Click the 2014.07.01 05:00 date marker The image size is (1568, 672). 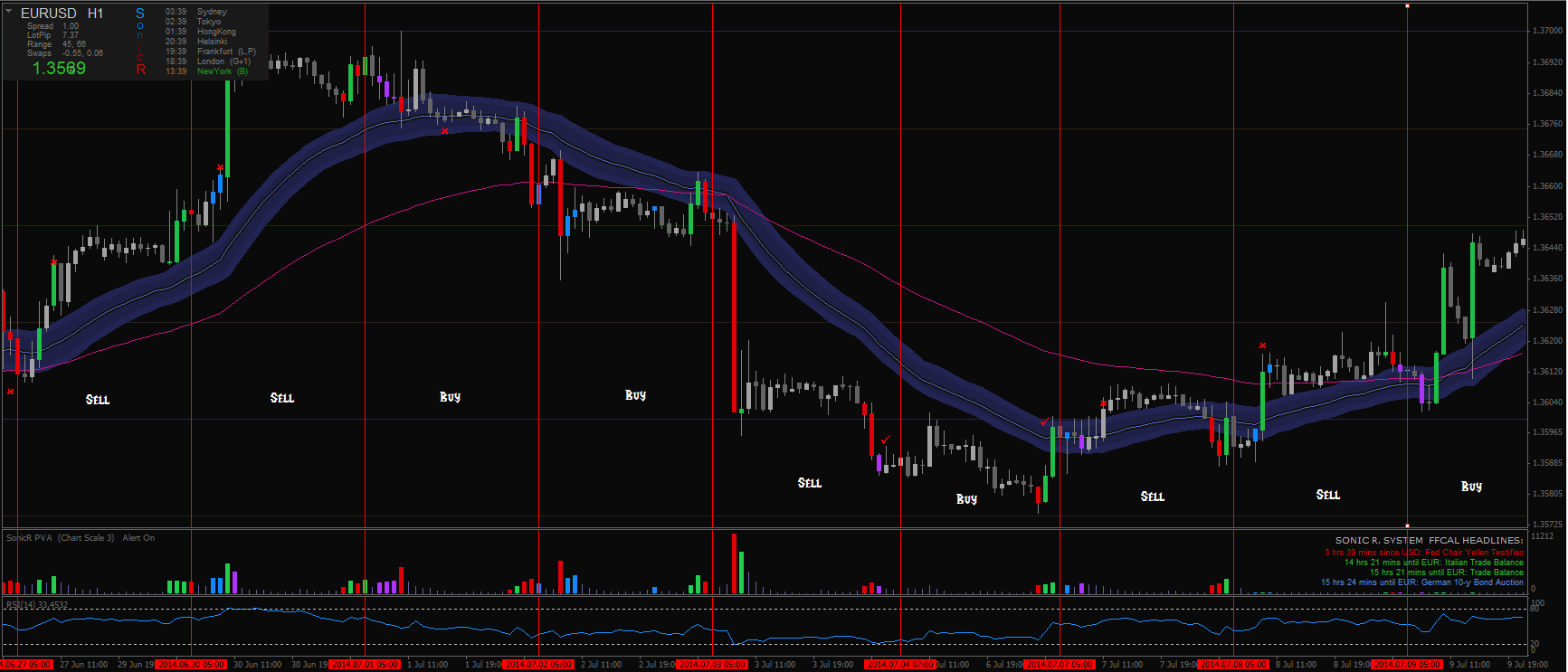[x=364, y=665]
